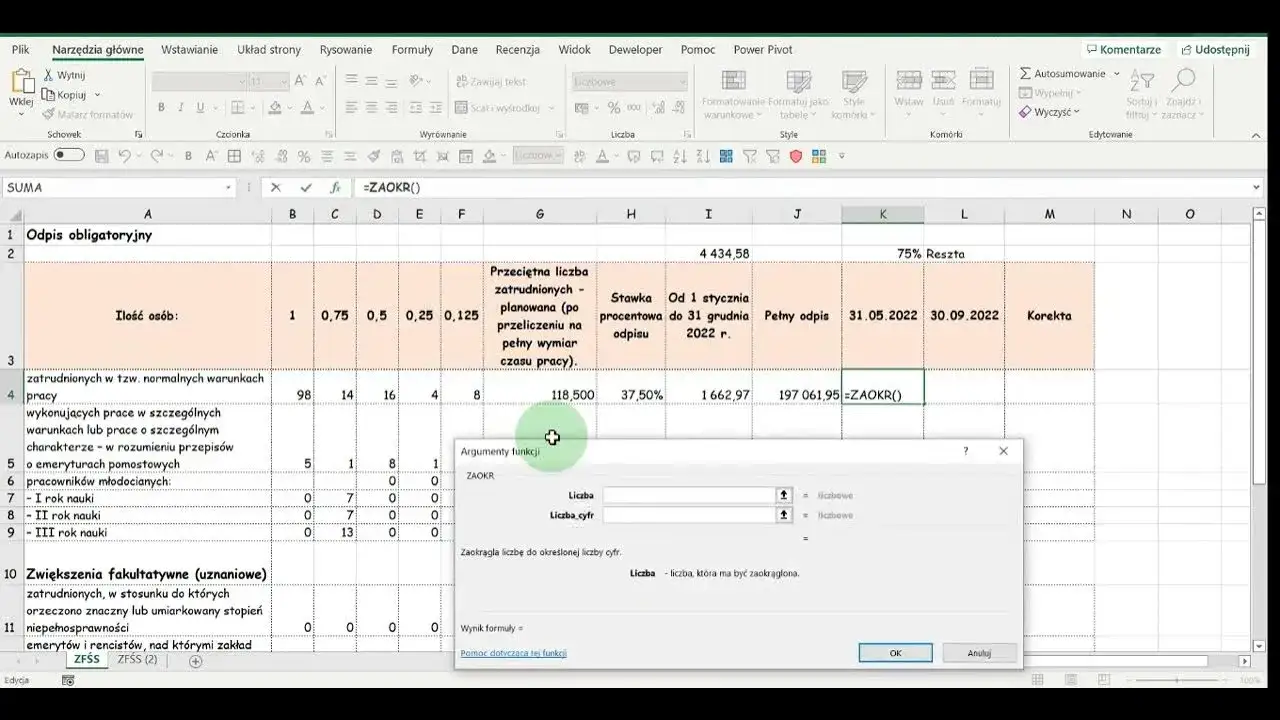Click collapse range button next to Liczba_cyfr
Image resolution: width=1280 pixels, height=720 pixels.
[x=784, y=515]
